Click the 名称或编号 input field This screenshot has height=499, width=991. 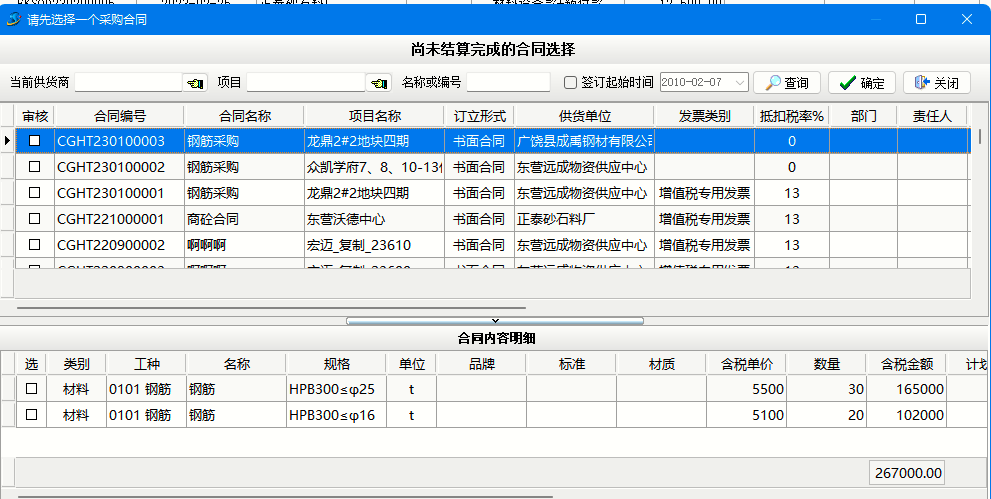point(508,83)
